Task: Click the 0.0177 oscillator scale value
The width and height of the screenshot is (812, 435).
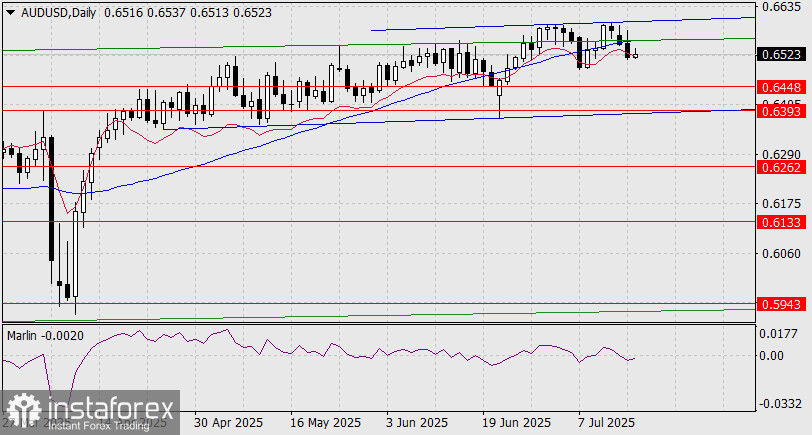Action: (778, 334)
